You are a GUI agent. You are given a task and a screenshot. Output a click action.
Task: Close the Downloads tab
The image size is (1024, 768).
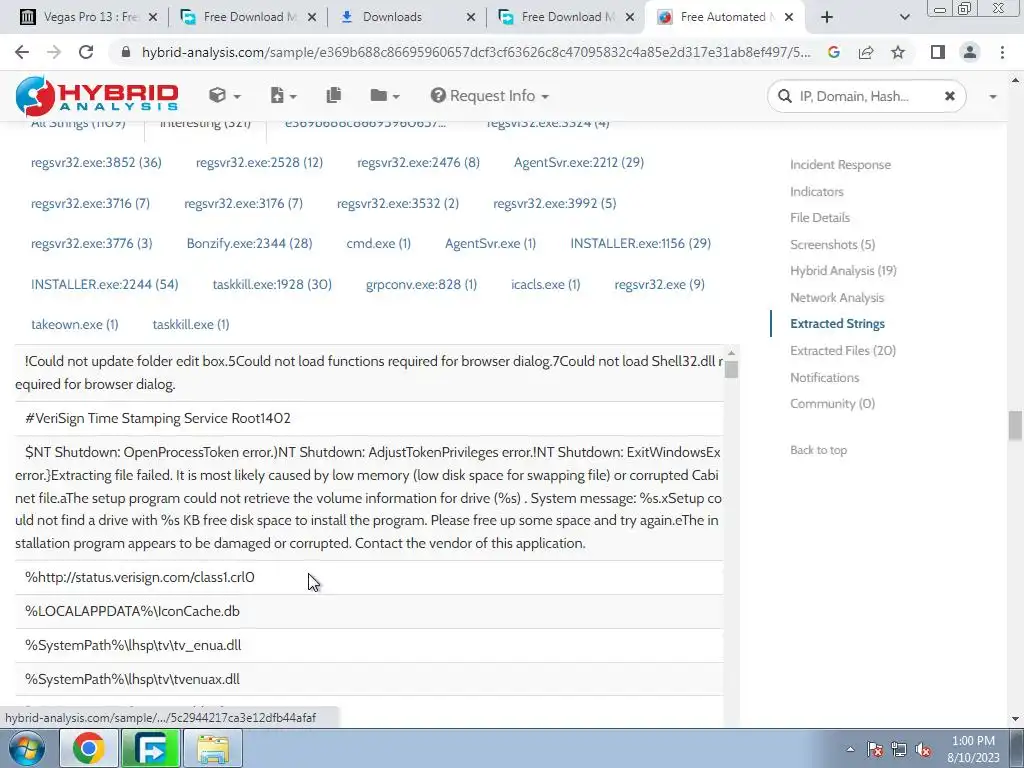click(x=471, y=17)
